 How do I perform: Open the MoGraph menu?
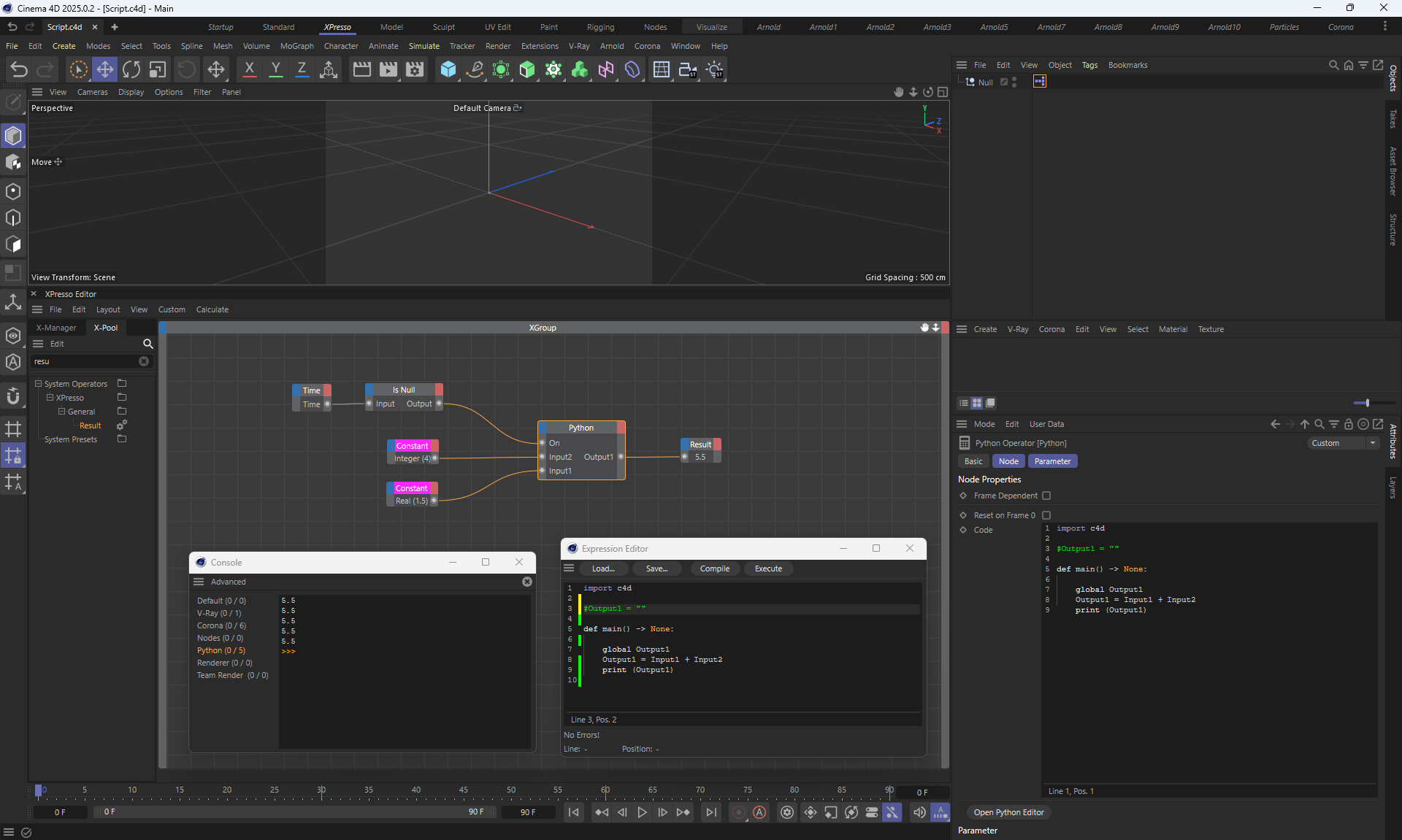[296, 46]
